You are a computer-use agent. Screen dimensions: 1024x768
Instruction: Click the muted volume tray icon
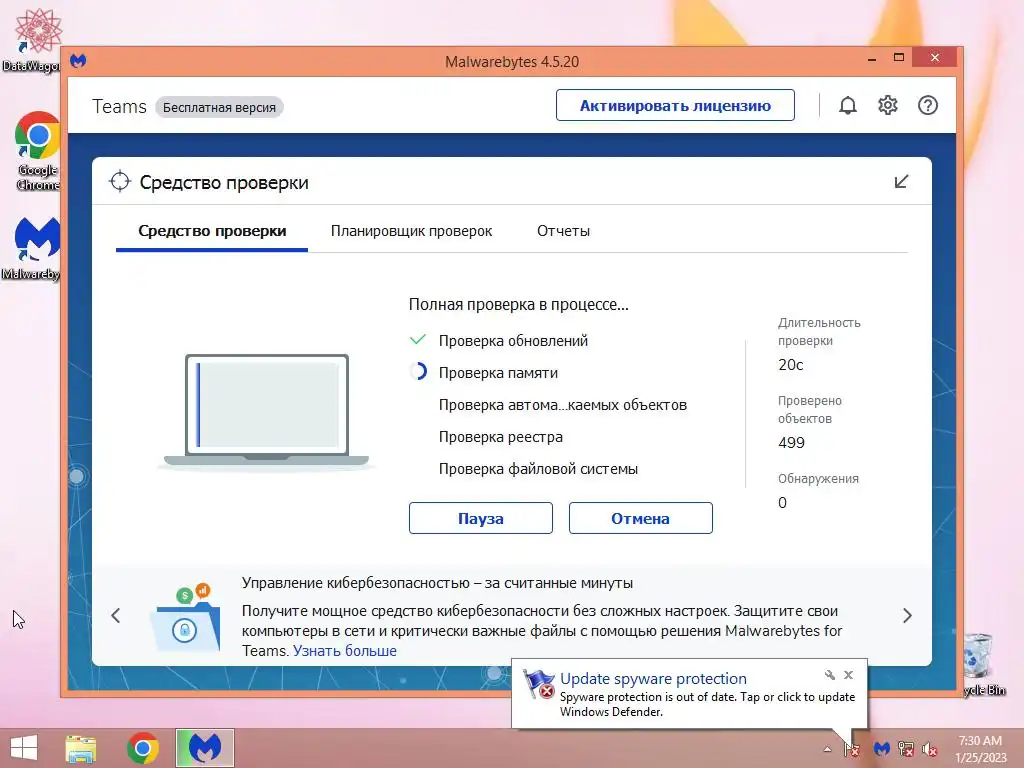[x=929, y=749]
